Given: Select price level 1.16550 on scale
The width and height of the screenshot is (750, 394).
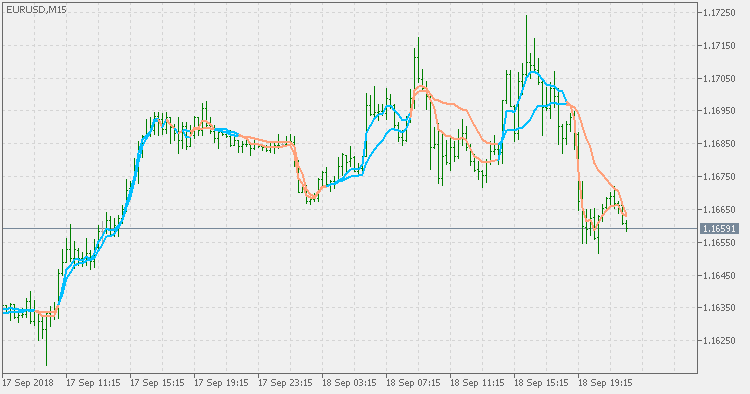Looking at the screenshot, I should [x=719, y=243].
